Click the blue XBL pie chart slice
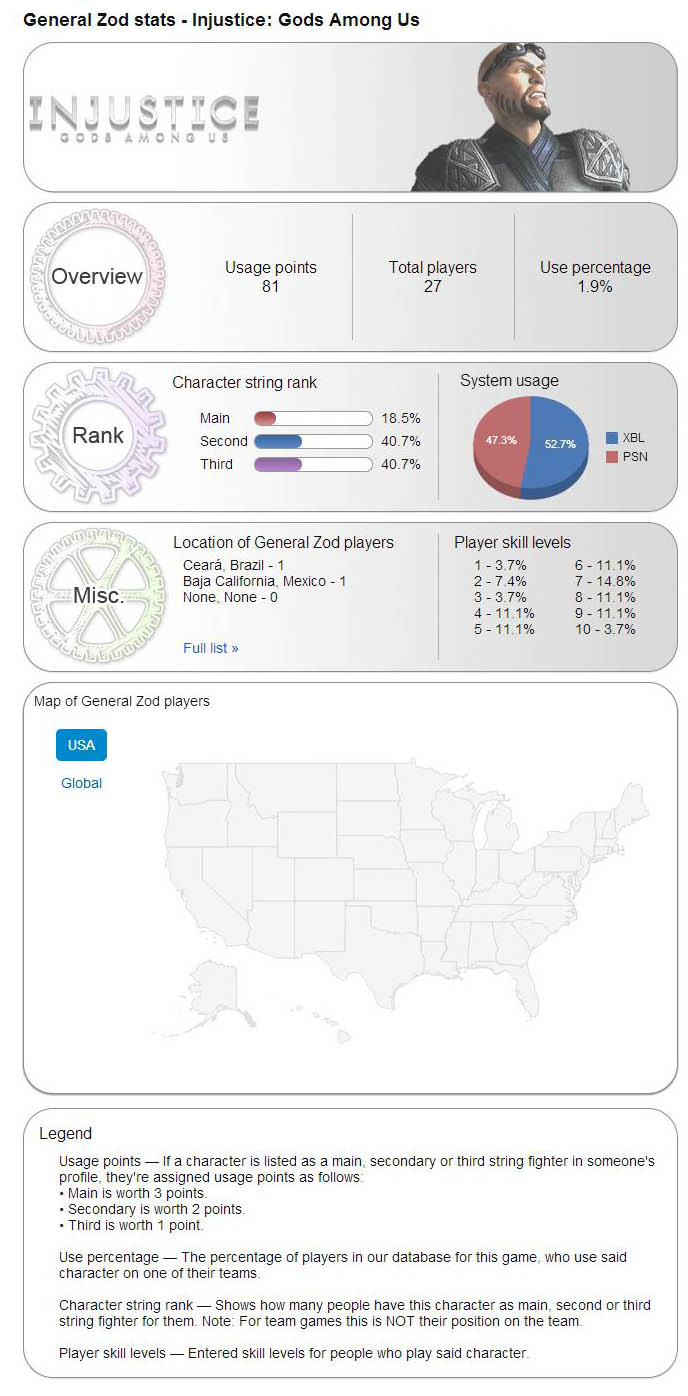The image size is (688, 1396). click(x=558, y=445)
